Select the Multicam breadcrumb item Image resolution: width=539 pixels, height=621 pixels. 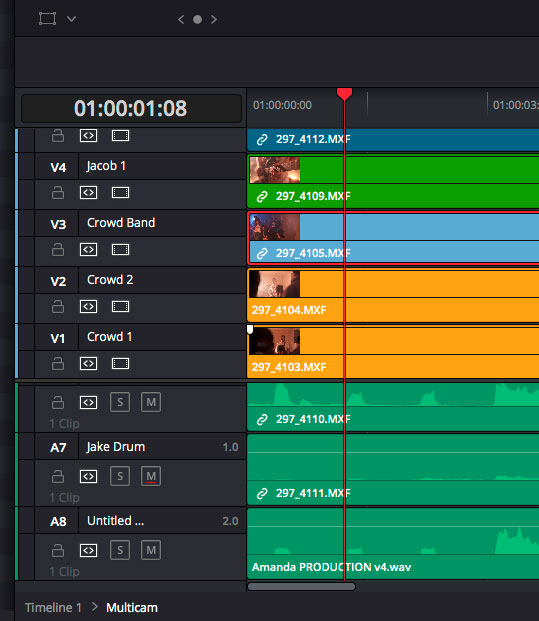[x=132, y=608]
